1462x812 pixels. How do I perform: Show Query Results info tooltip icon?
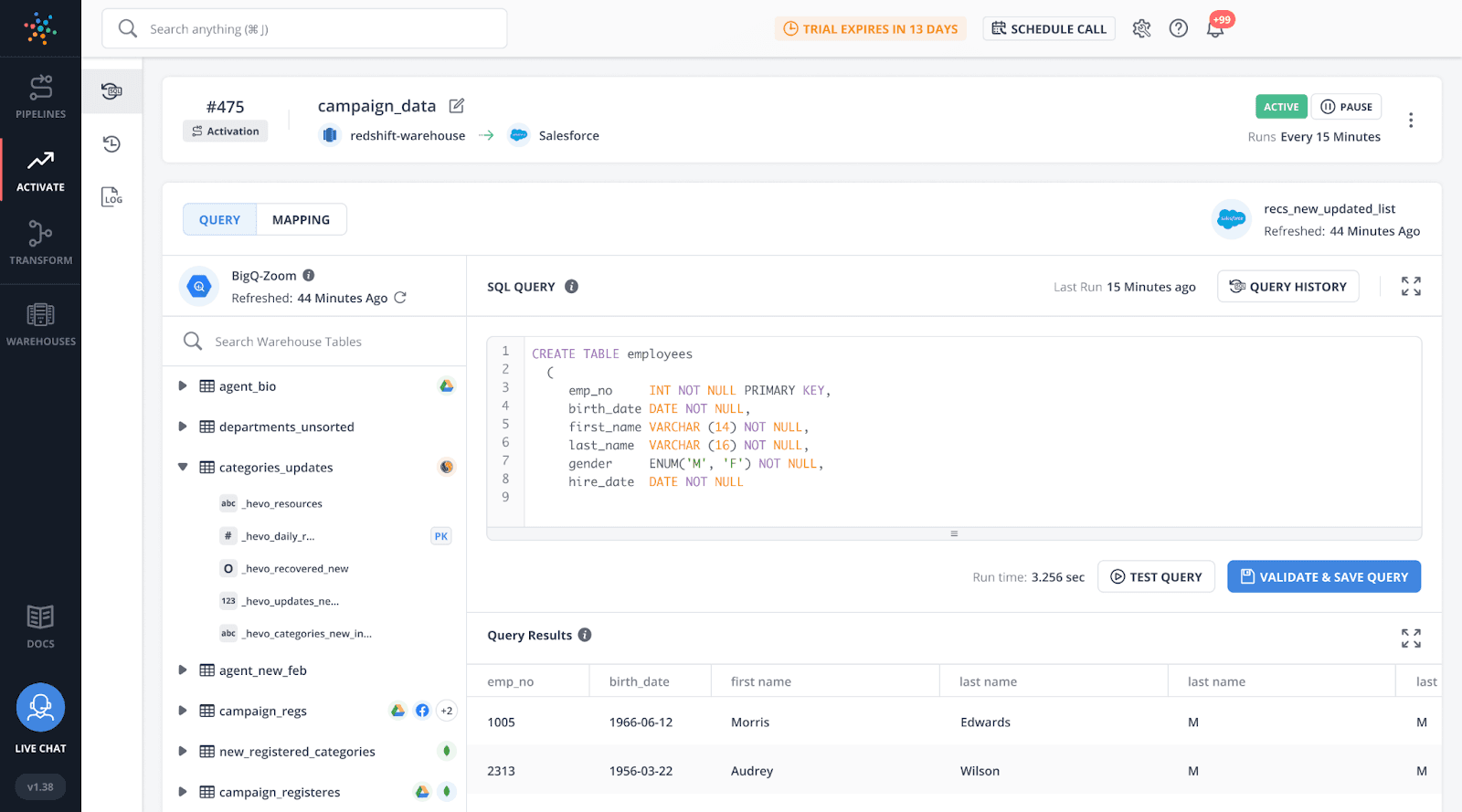point(585,635)
